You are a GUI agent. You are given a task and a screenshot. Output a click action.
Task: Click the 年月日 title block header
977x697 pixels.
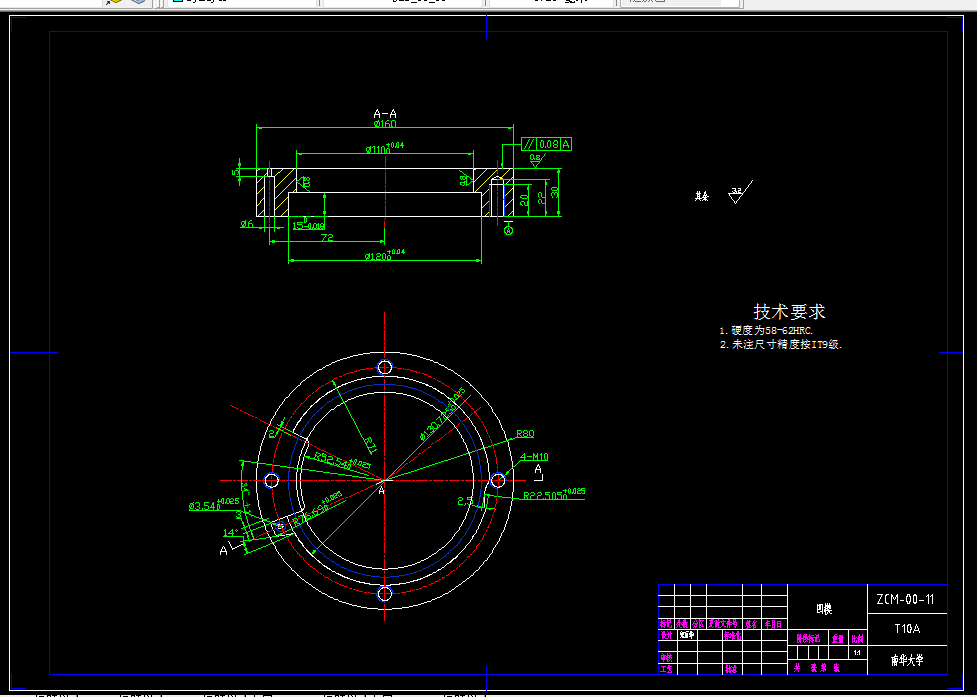tap(773, 624)
